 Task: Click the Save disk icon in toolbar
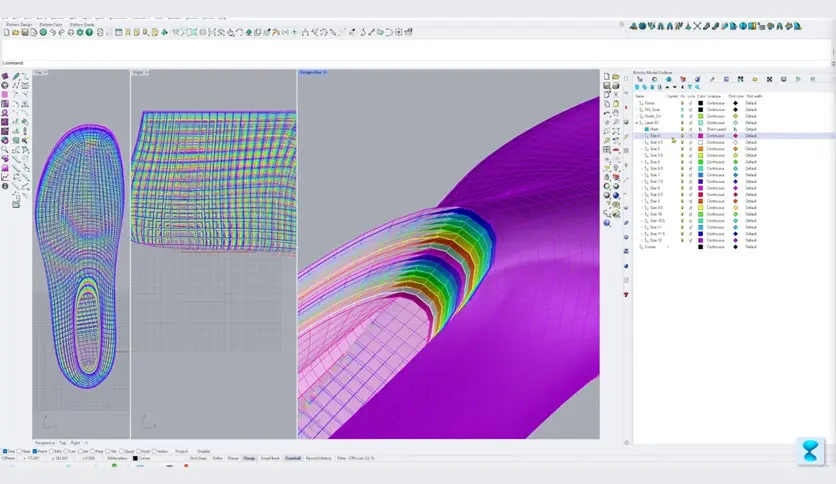[x=25, y=33]
